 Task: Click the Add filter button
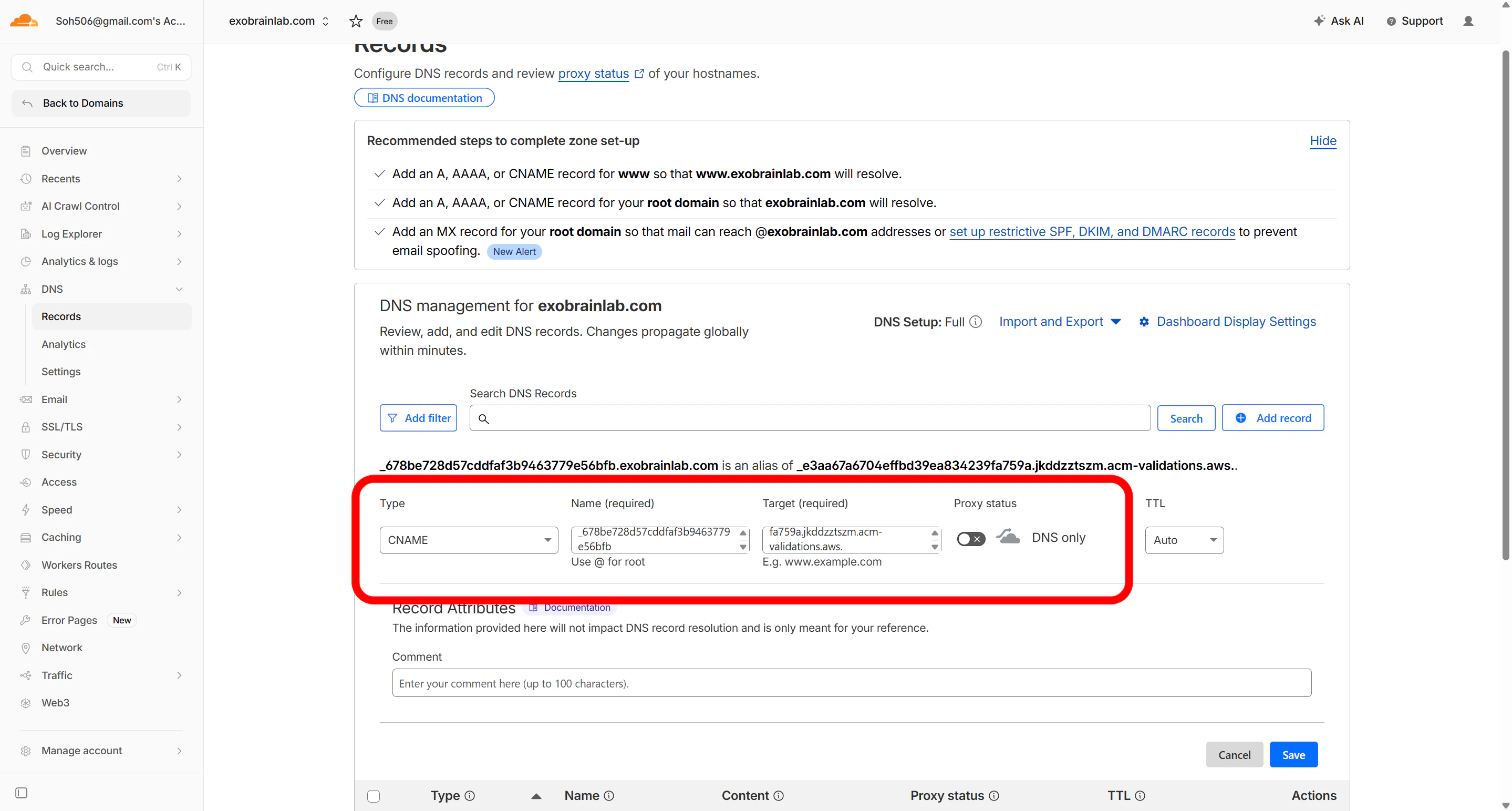(x=418, y=418)
